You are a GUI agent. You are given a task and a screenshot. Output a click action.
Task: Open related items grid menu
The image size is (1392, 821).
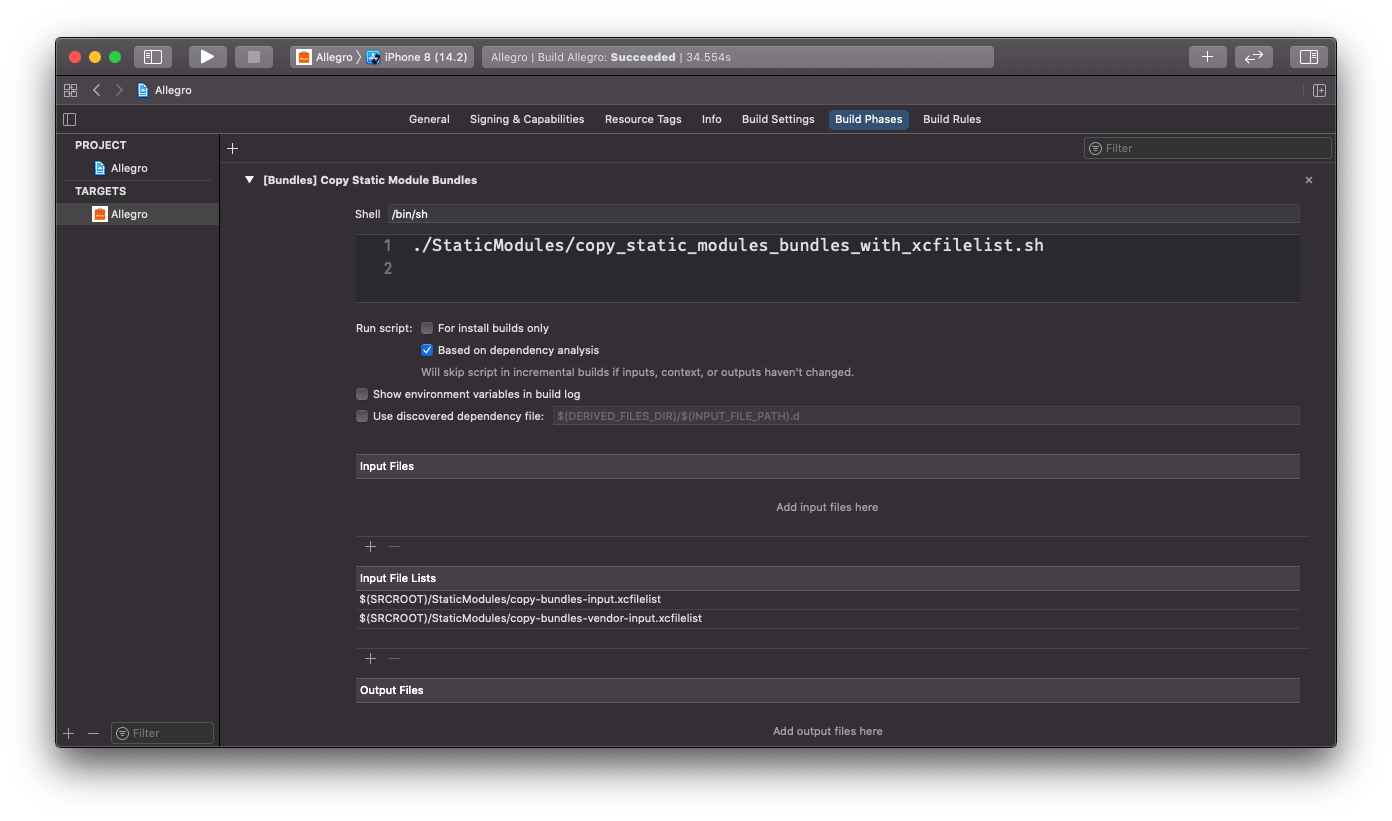click(x=70, y=90)
